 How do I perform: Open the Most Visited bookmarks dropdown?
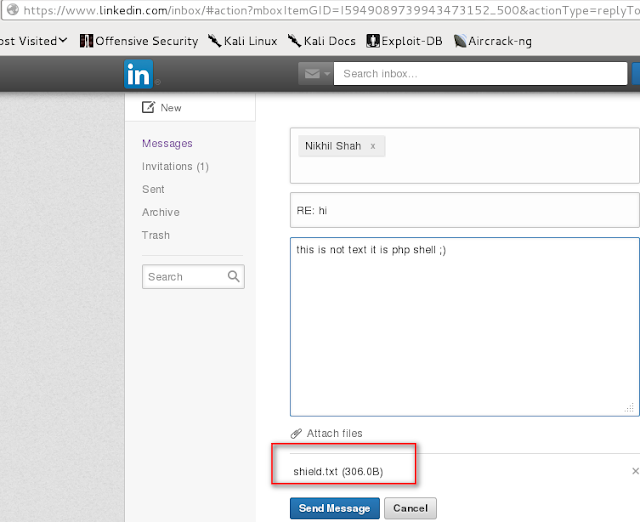coord(33,41)
